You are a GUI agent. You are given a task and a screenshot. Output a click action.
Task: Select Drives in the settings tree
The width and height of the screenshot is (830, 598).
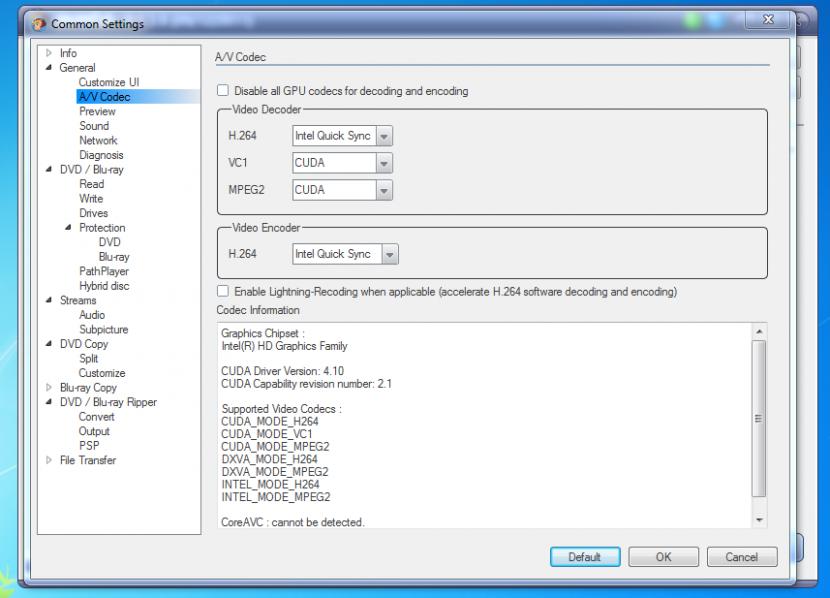(x=94, y=213)
